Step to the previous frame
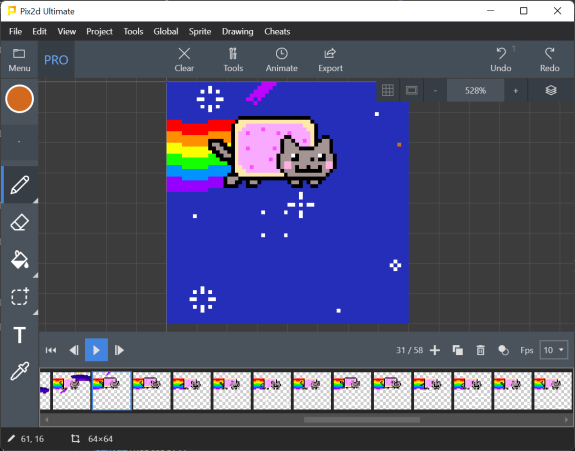The image size is (575, 451). tap(74, 350)
